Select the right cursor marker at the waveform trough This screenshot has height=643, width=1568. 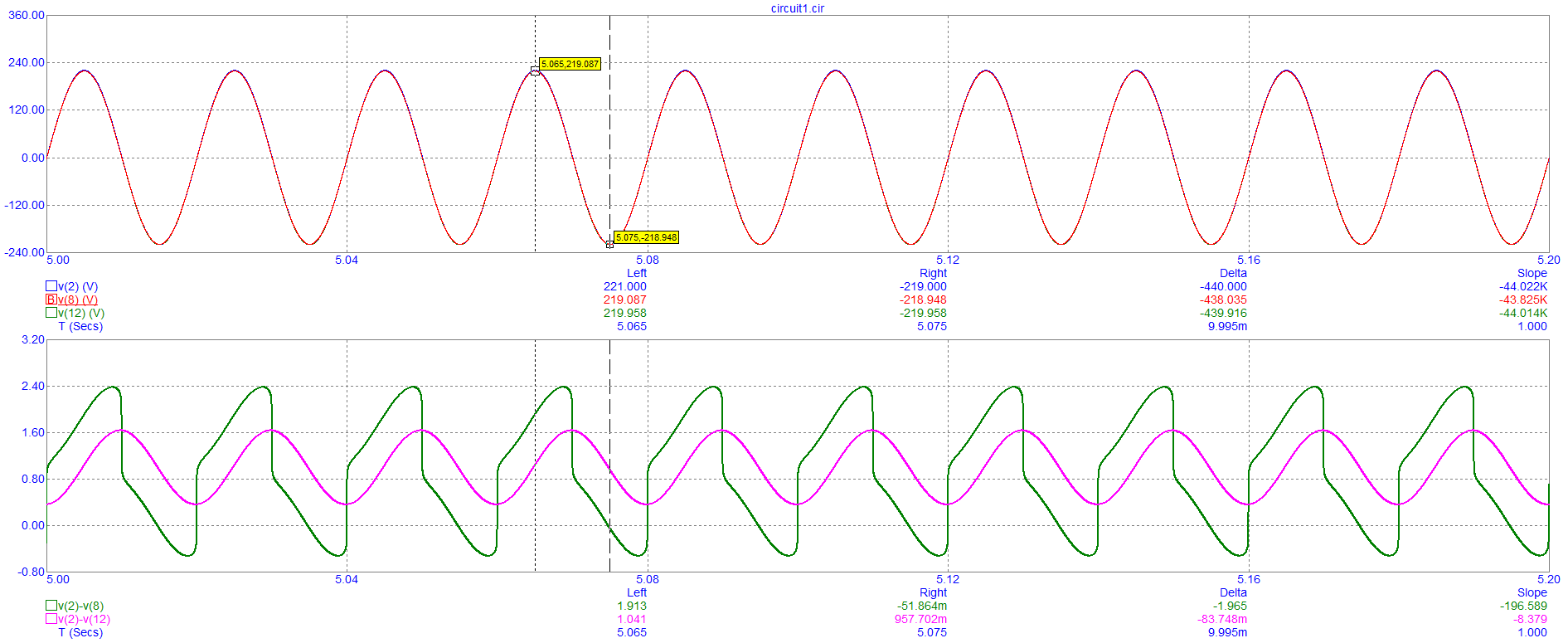click(x=609, y=244)
